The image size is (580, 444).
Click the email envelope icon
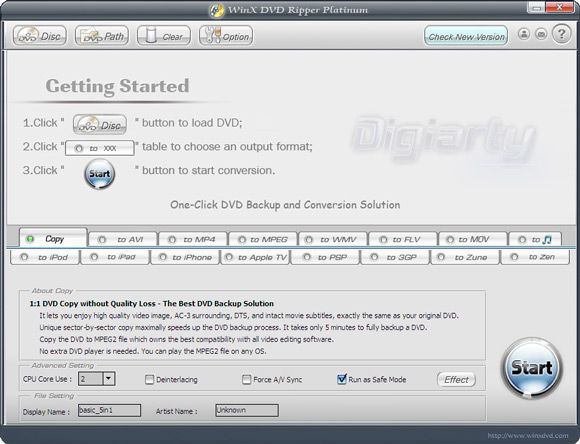[x=541, y=34]
